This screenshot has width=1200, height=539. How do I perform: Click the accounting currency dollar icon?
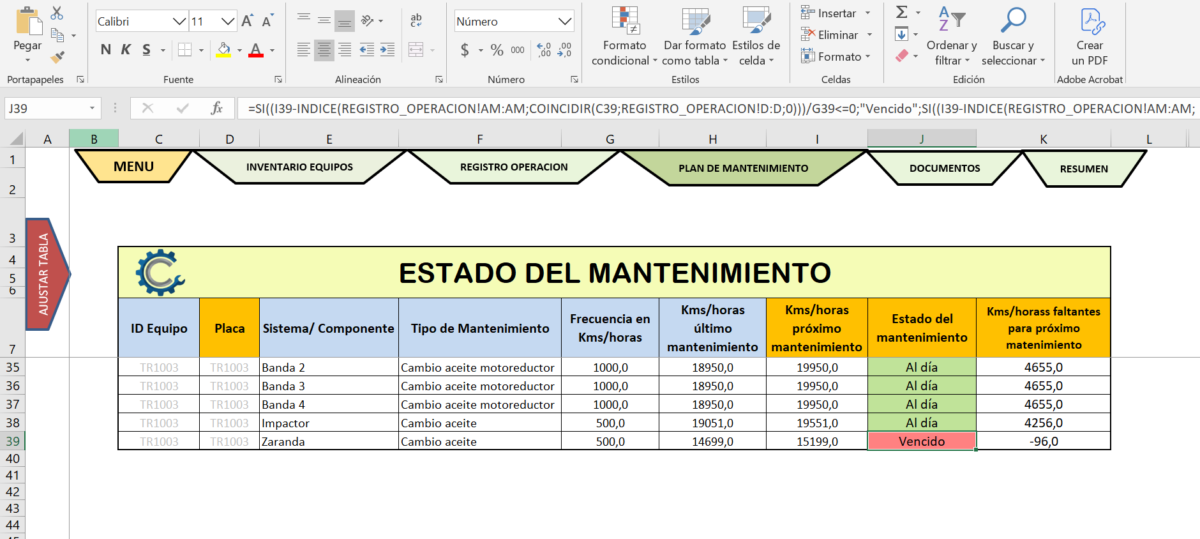coord(465,50)
